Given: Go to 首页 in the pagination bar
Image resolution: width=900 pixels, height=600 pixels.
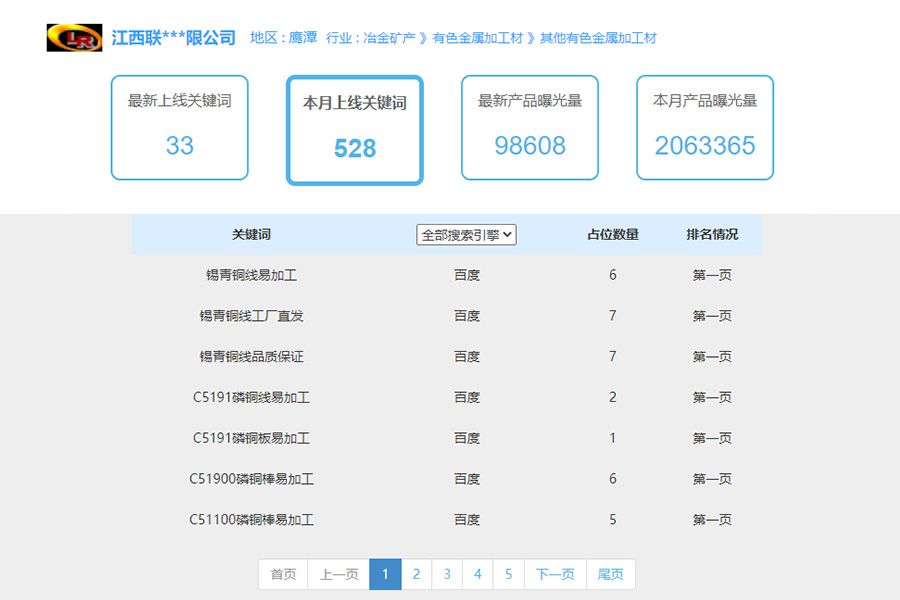Looking at the screenshot, I should point(282,574).
